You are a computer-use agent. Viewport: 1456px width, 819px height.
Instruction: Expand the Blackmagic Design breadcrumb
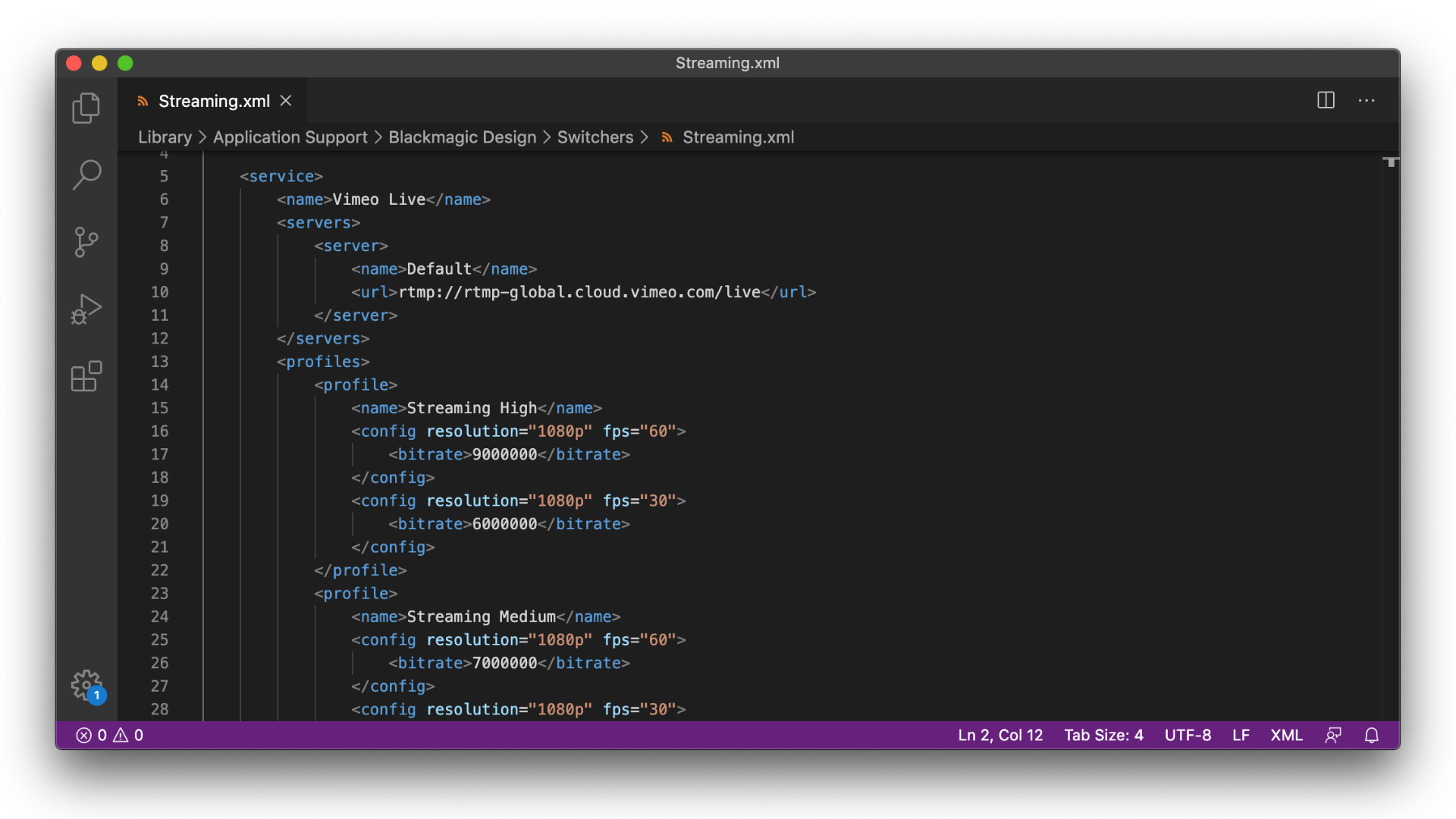pos(462,137)
